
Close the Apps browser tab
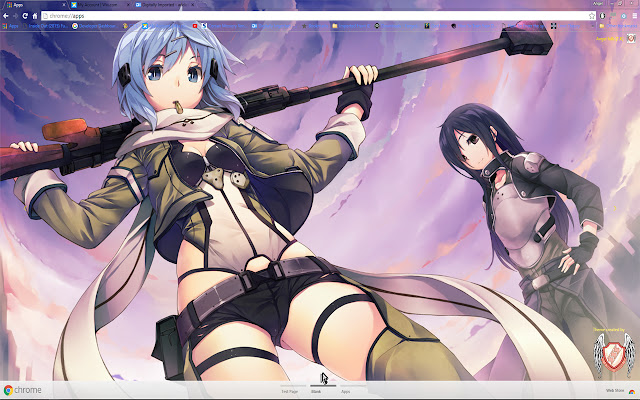tap(64, 5)
